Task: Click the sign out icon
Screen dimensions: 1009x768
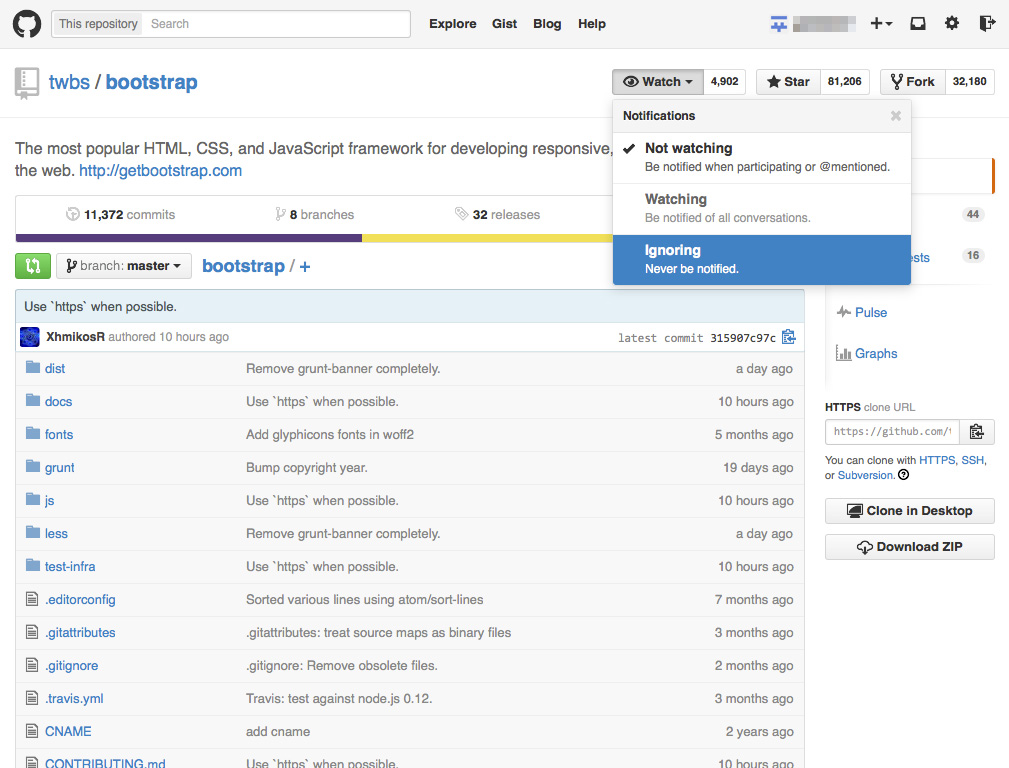Action: click(987, 24)
